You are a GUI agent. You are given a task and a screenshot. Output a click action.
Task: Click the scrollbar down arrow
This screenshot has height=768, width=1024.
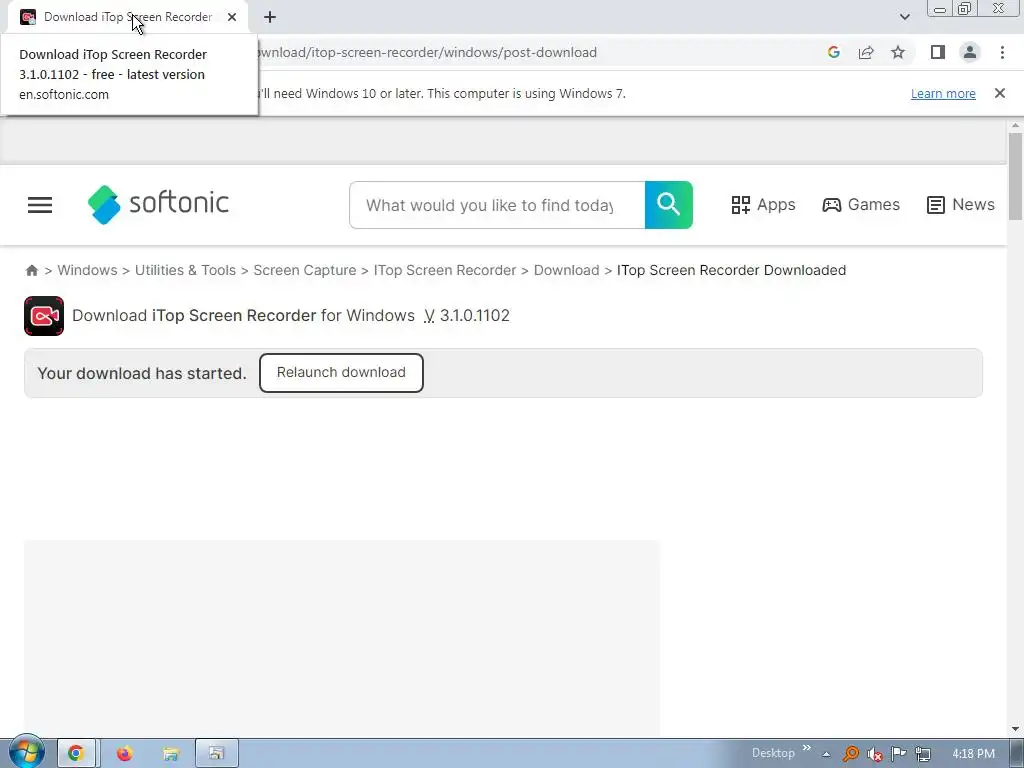[1015, 729]
